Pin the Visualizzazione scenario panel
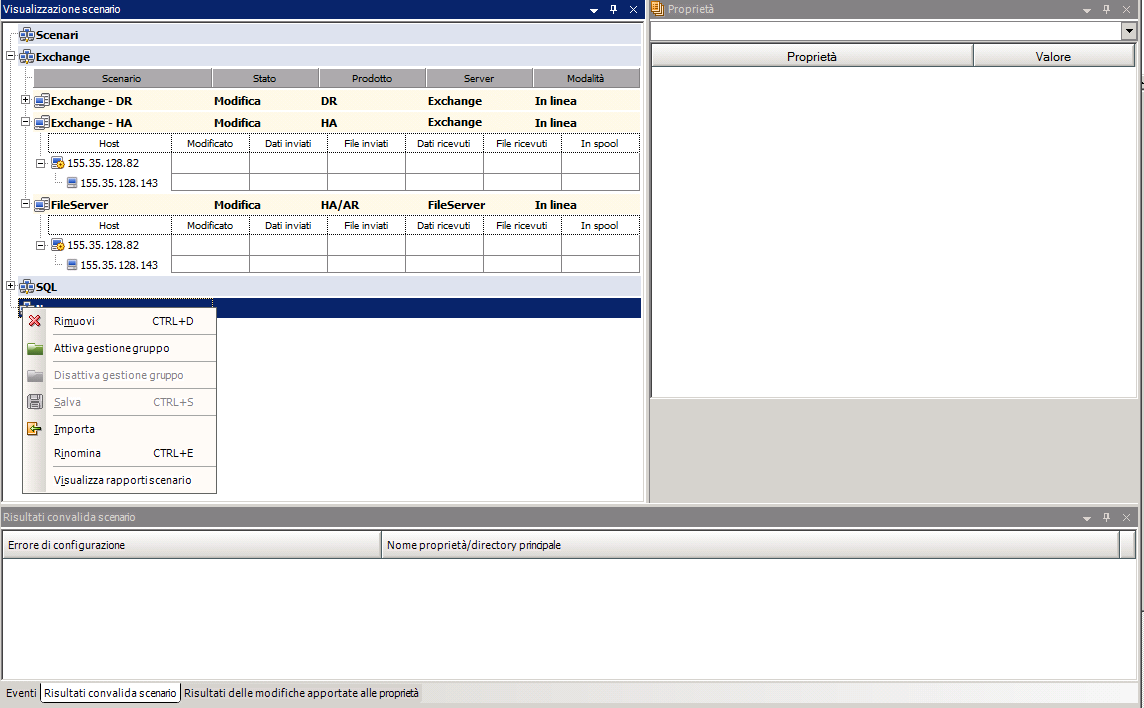This screenshot has height=708, width=1144. [x=614, y=9]
